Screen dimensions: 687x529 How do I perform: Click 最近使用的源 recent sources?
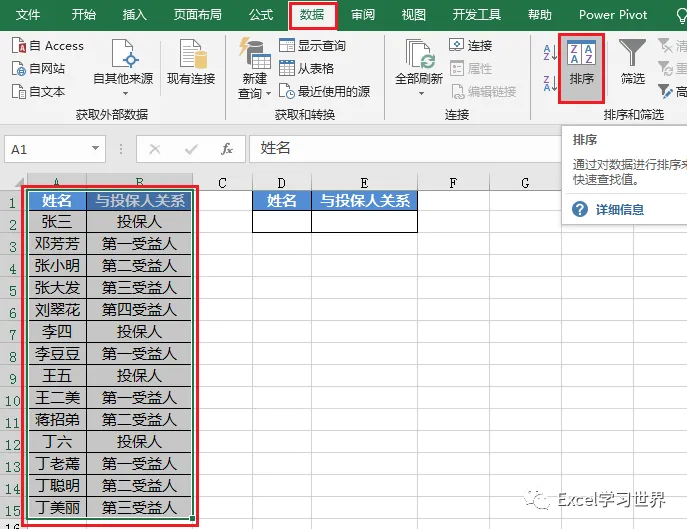click(324, 92)
